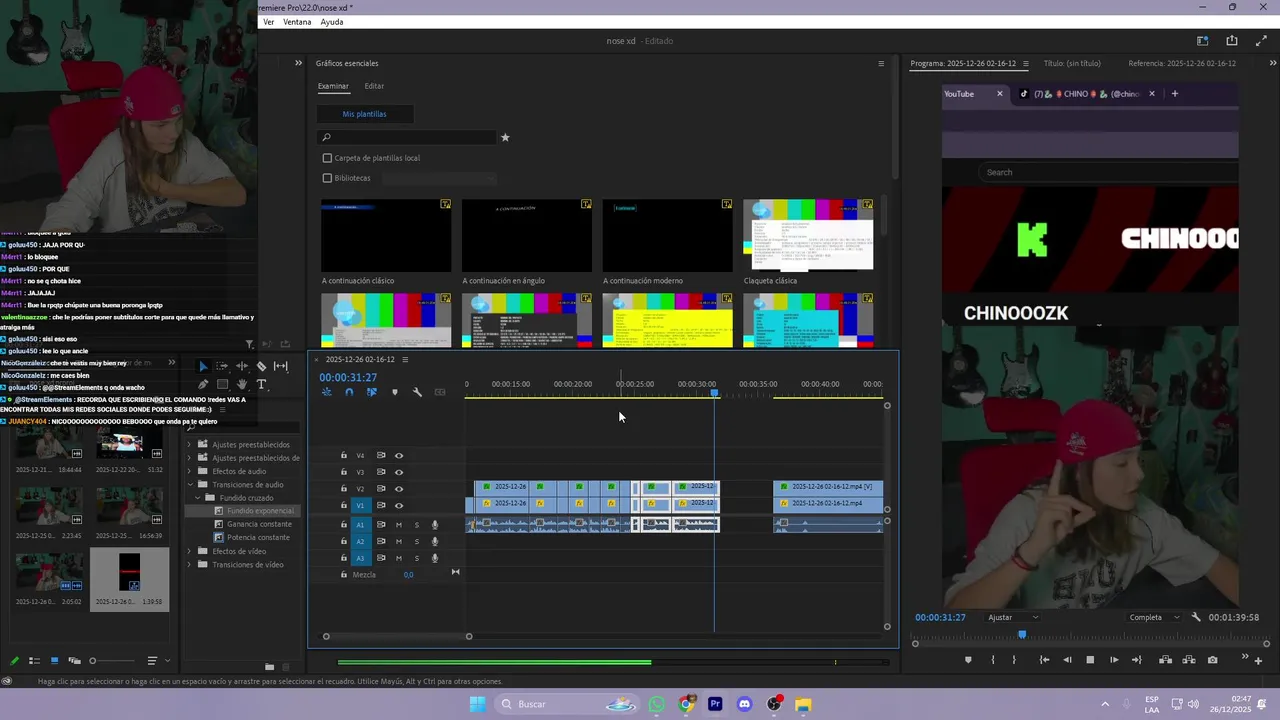Viewport: 1280px width, 720px height.
Task: Open the Gráficos esenciales panel menu
Action: [x=881, y=63]
